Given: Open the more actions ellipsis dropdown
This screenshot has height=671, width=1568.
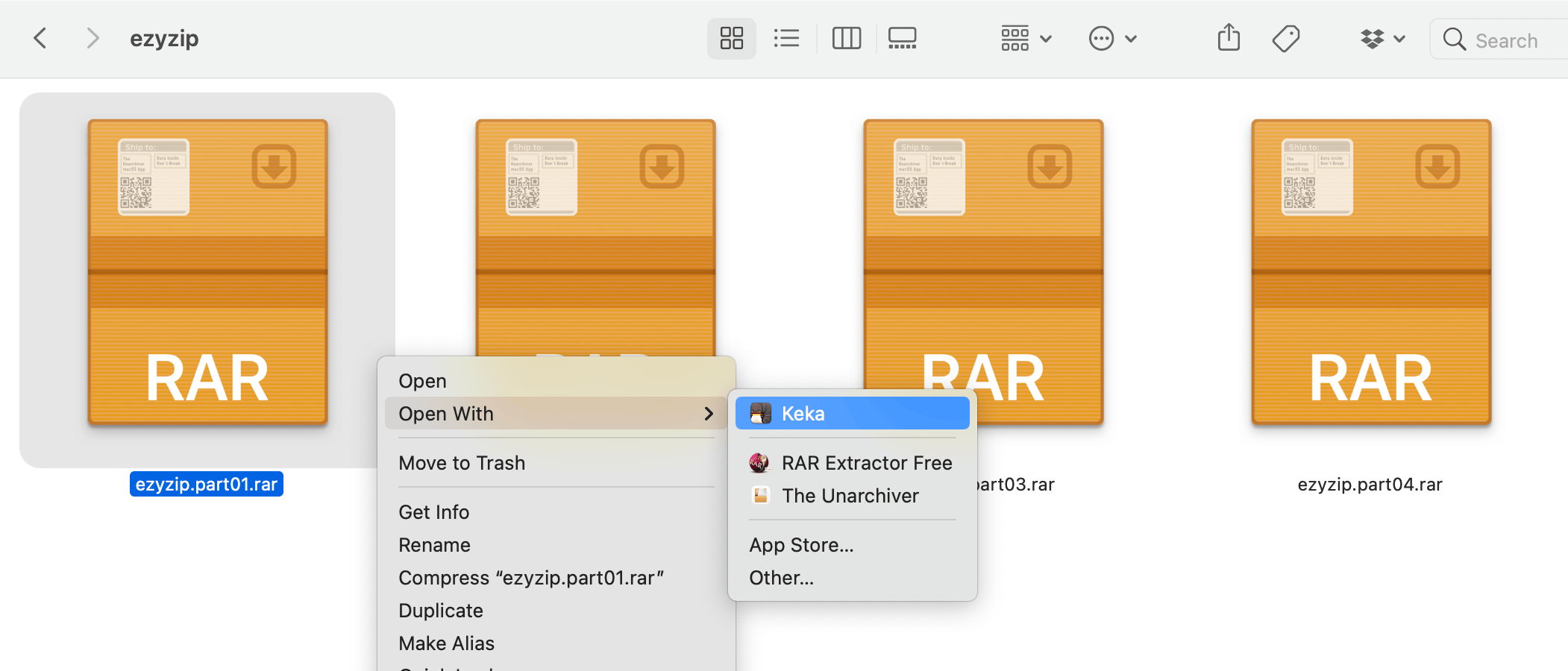Looking at the screenshot, I should click(x=1111, y=38).
